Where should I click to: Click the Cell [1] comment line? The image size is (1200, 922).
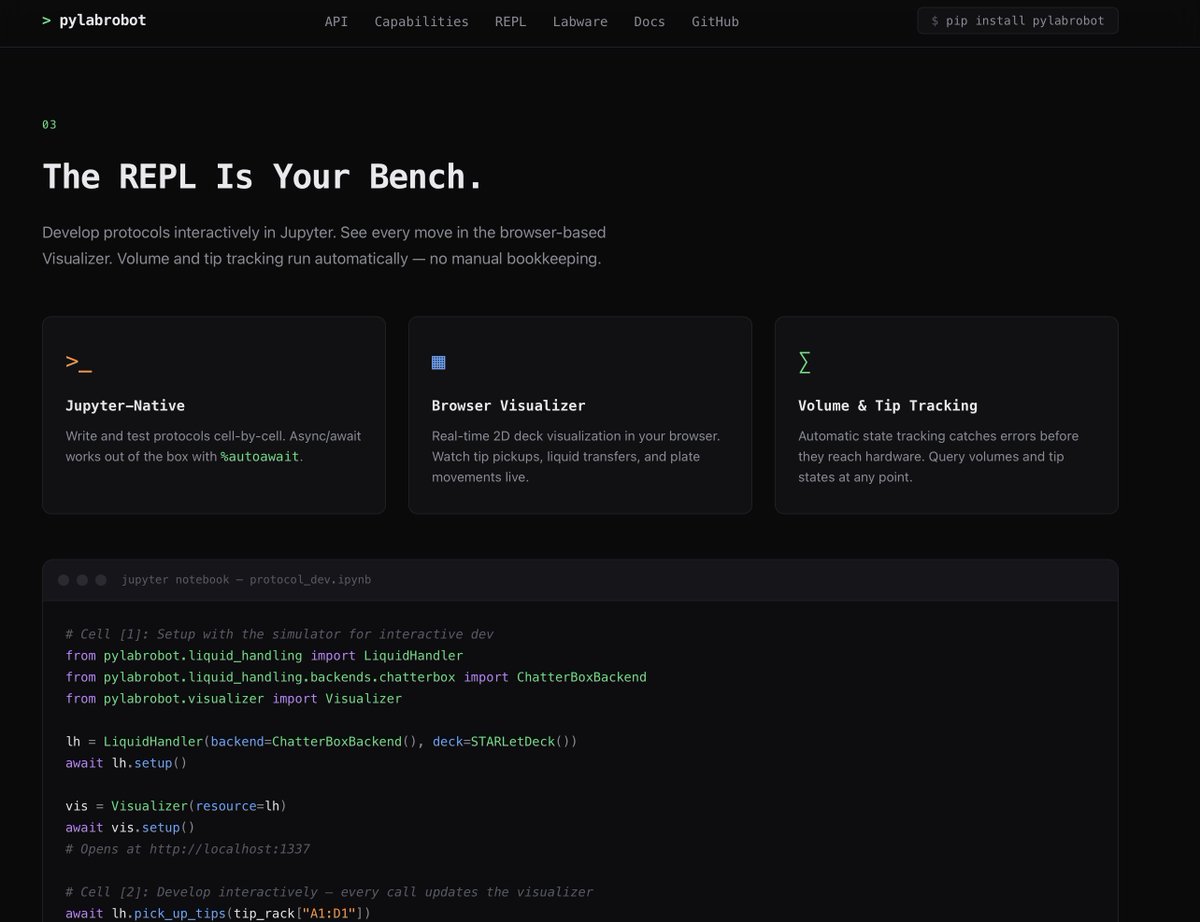(279, 634)
